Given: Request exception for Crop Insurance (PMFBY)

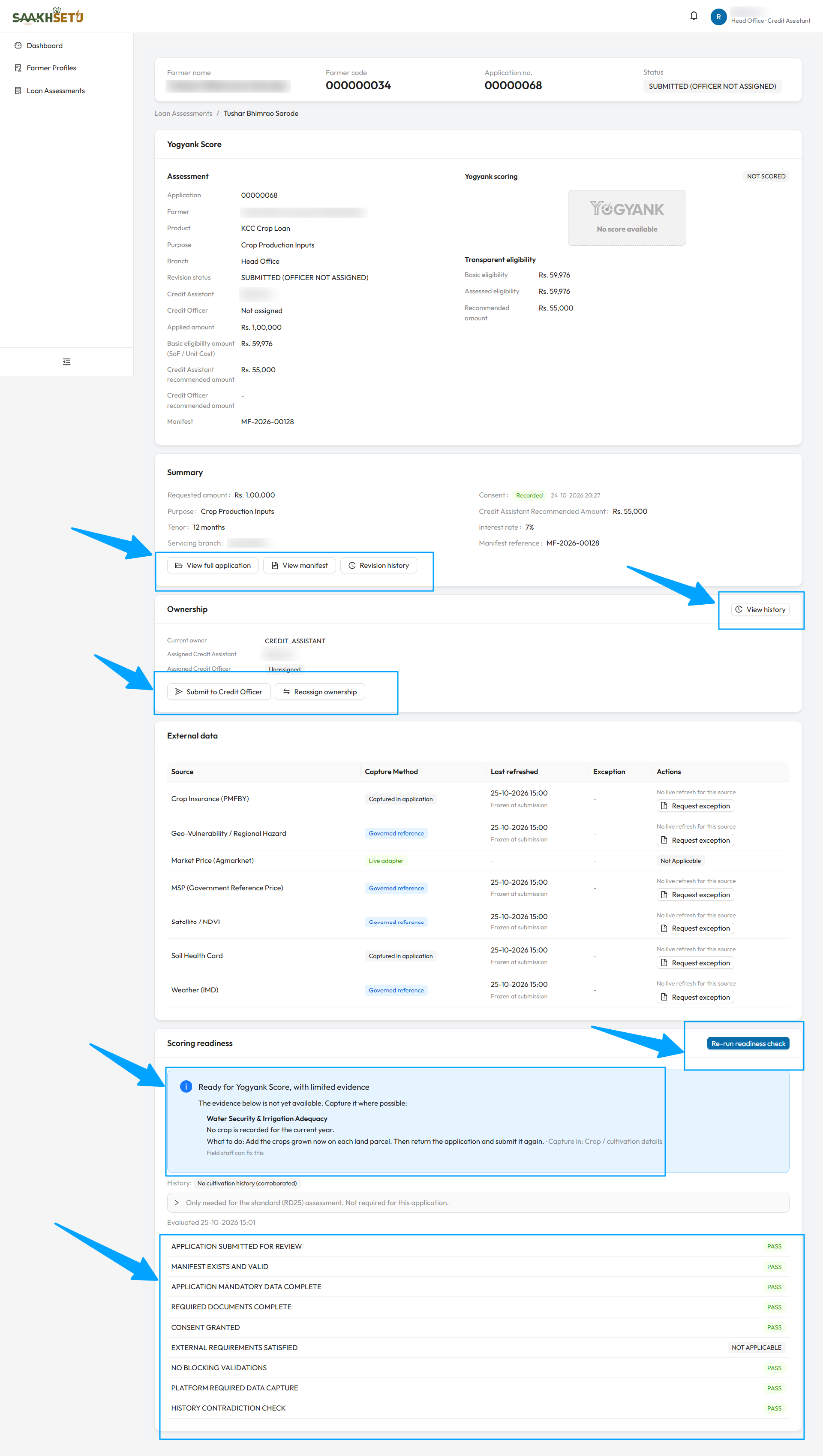Looking at the screenshot, I should coord(695,806).
